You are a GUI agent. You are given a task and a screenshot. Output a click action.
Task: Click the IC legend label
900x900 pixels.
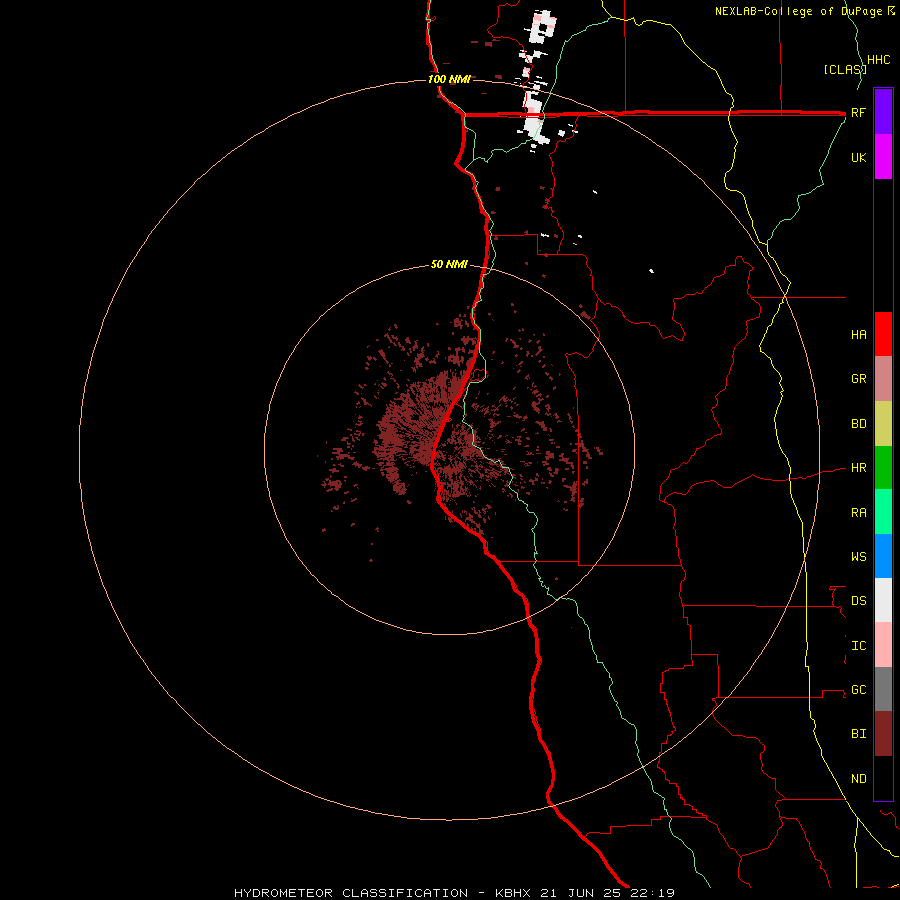click(859, 646)
